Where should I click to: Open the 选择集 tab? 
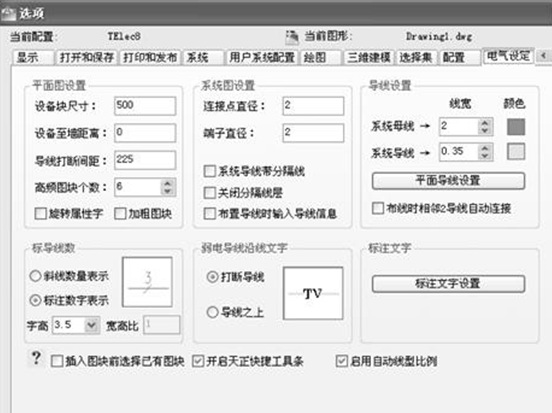[416, 57]
